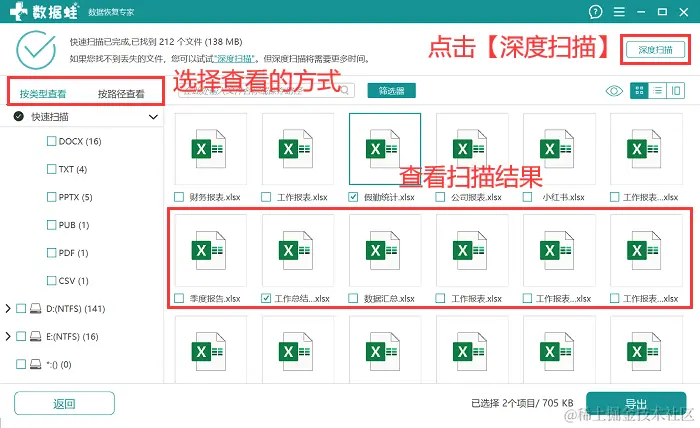Minimize the 数据蛙 window
This screenshot has height=428, width=700.
click(641, 12)
